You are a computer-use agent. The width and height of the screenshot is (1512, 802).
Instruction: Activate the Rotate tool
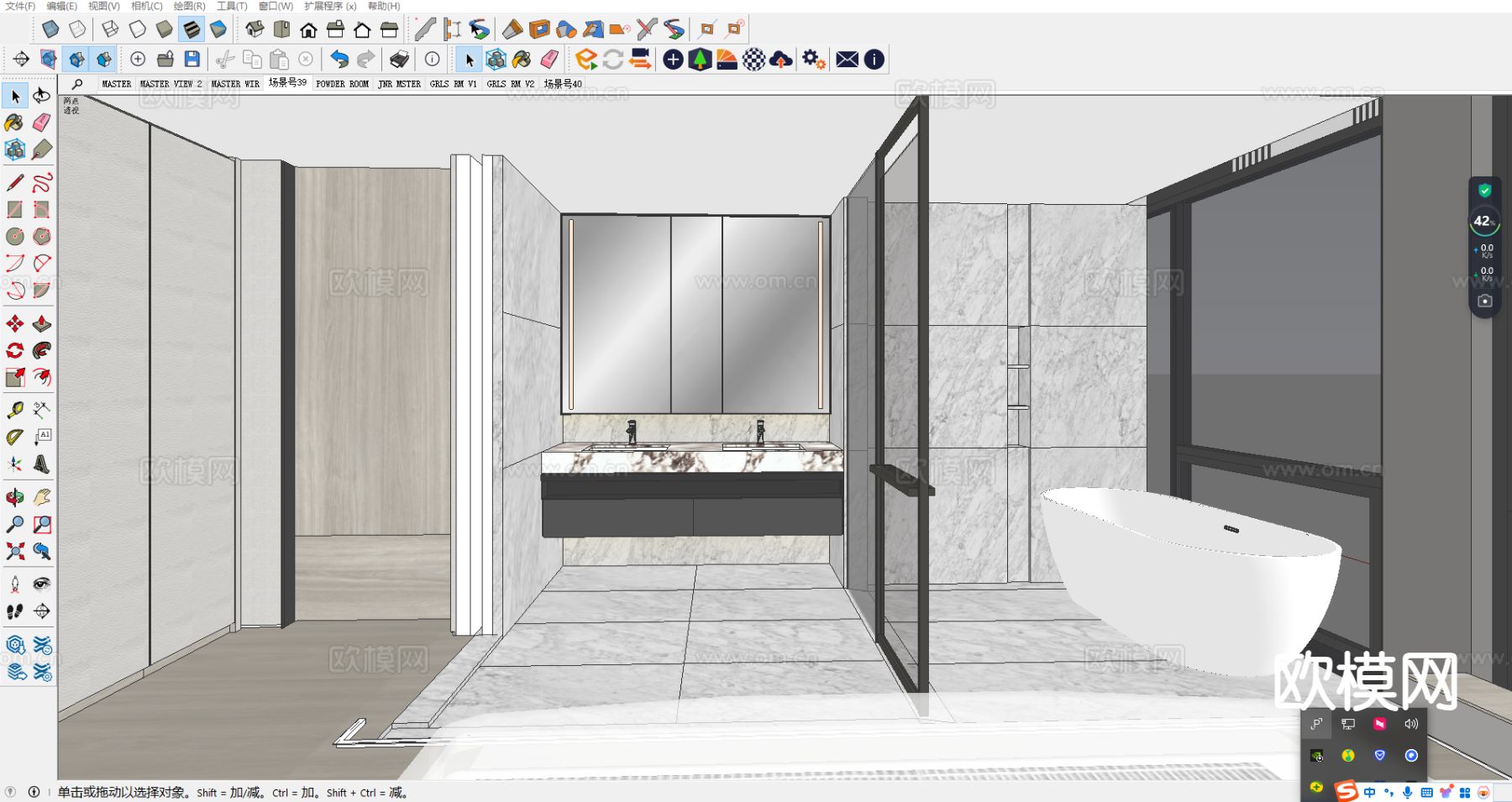click(x=14, y=350)
